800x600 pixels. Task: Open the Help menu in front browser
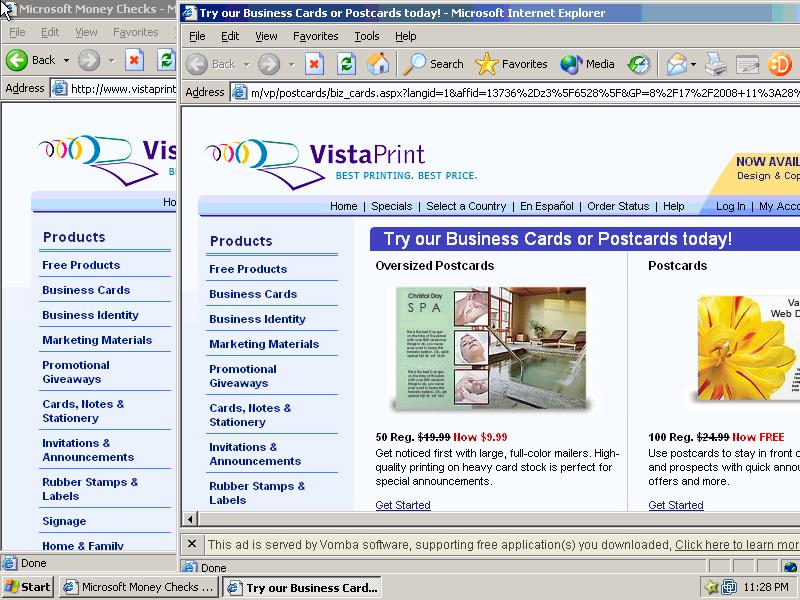pos(406,36)
